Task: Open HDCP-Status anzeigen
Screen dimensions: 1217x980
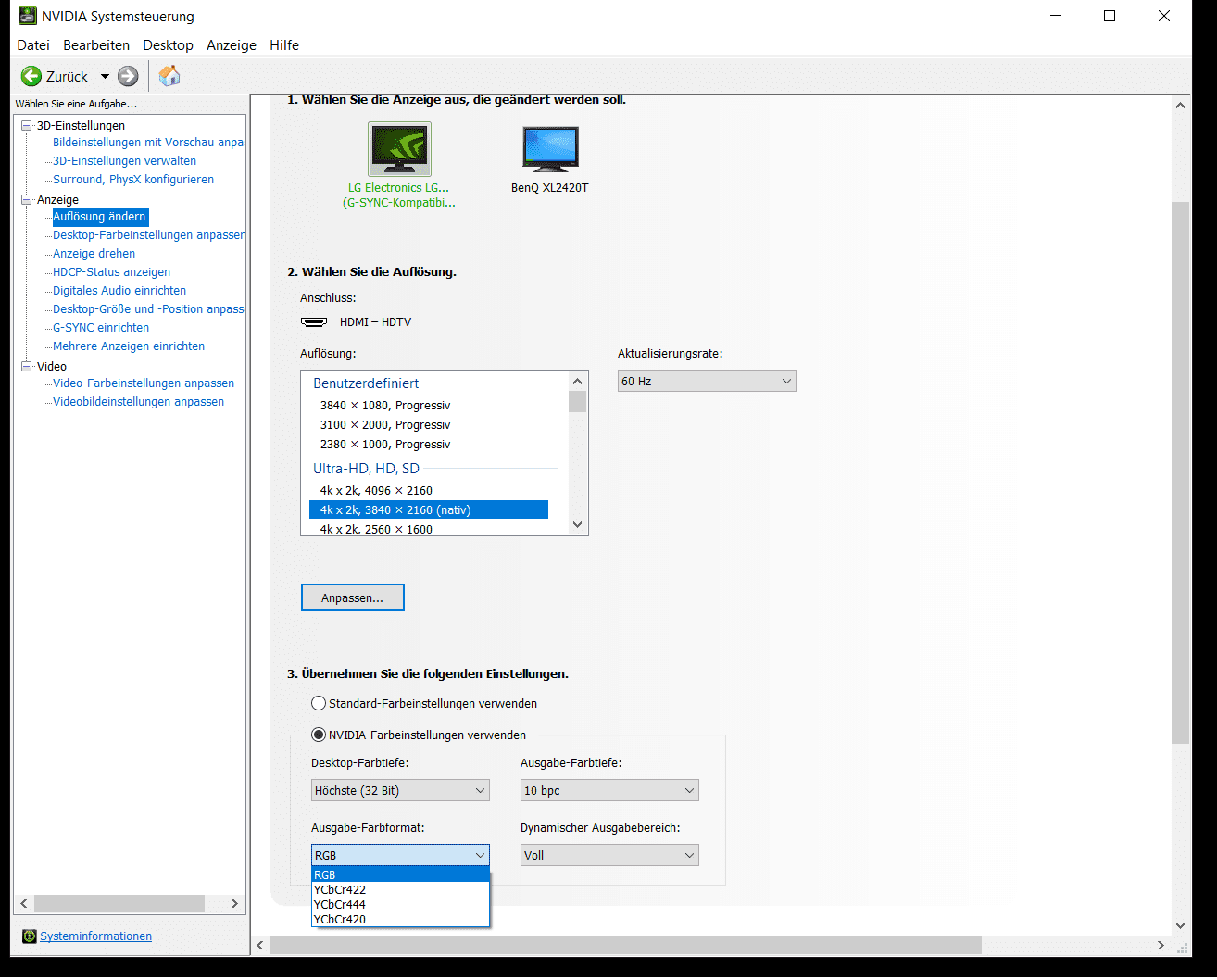Action: pyautogui.click(x=111, y=272)
